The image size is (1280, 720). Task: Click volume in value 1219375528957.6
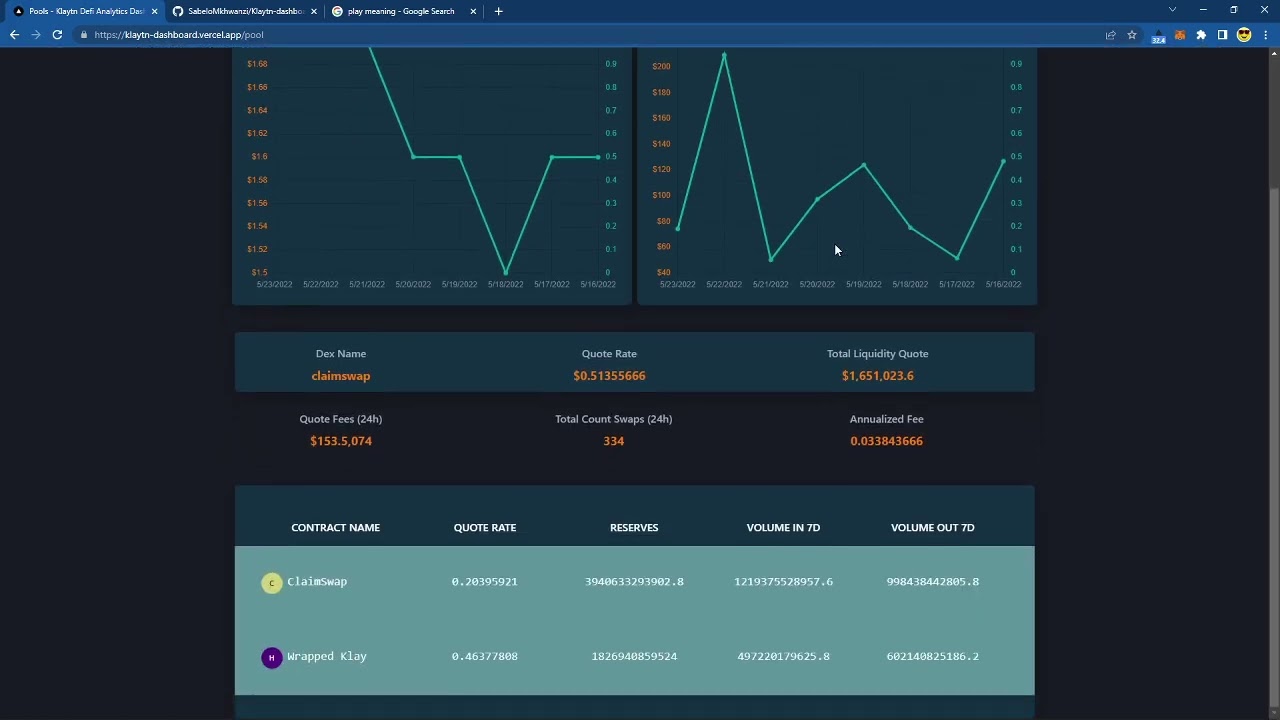pos(783,581)
